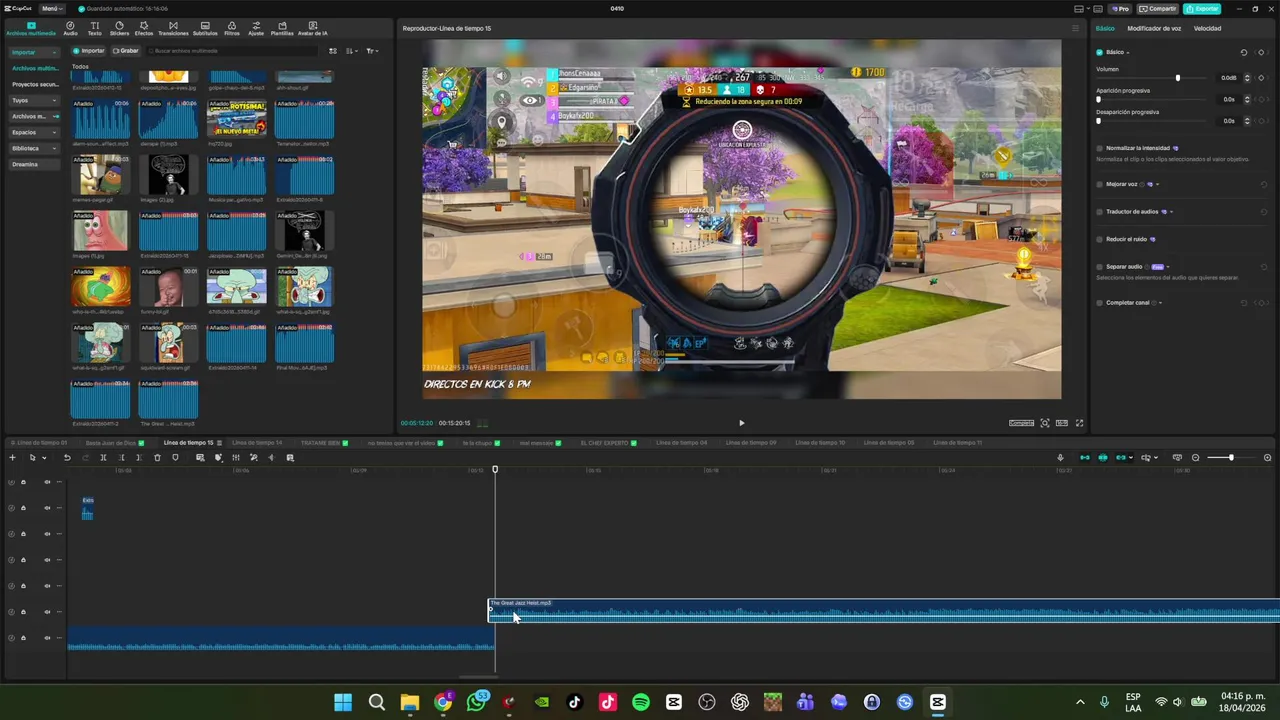This screenshot has height=720, width=1280.
Task: Expand Traductor de audios options
Action: 1171,212
